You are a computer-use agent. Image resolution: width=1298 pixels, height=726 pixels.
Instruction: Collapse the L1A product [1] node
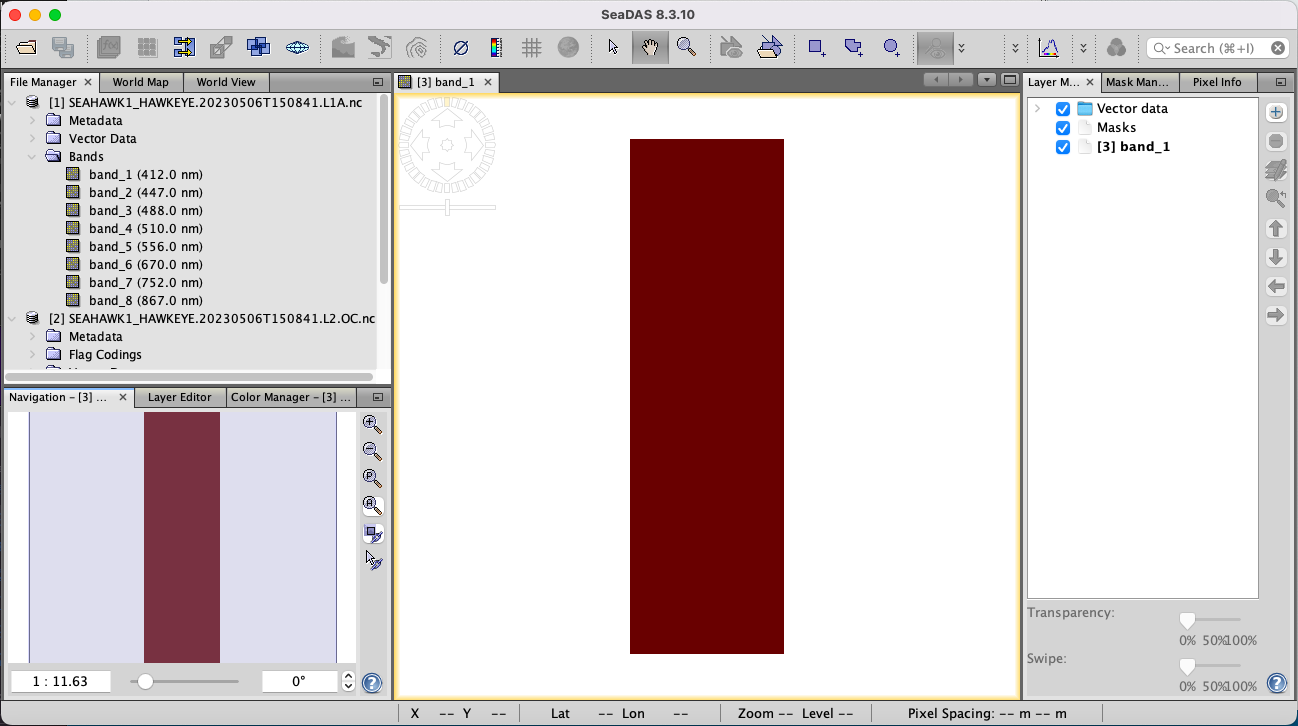[12, 102]
